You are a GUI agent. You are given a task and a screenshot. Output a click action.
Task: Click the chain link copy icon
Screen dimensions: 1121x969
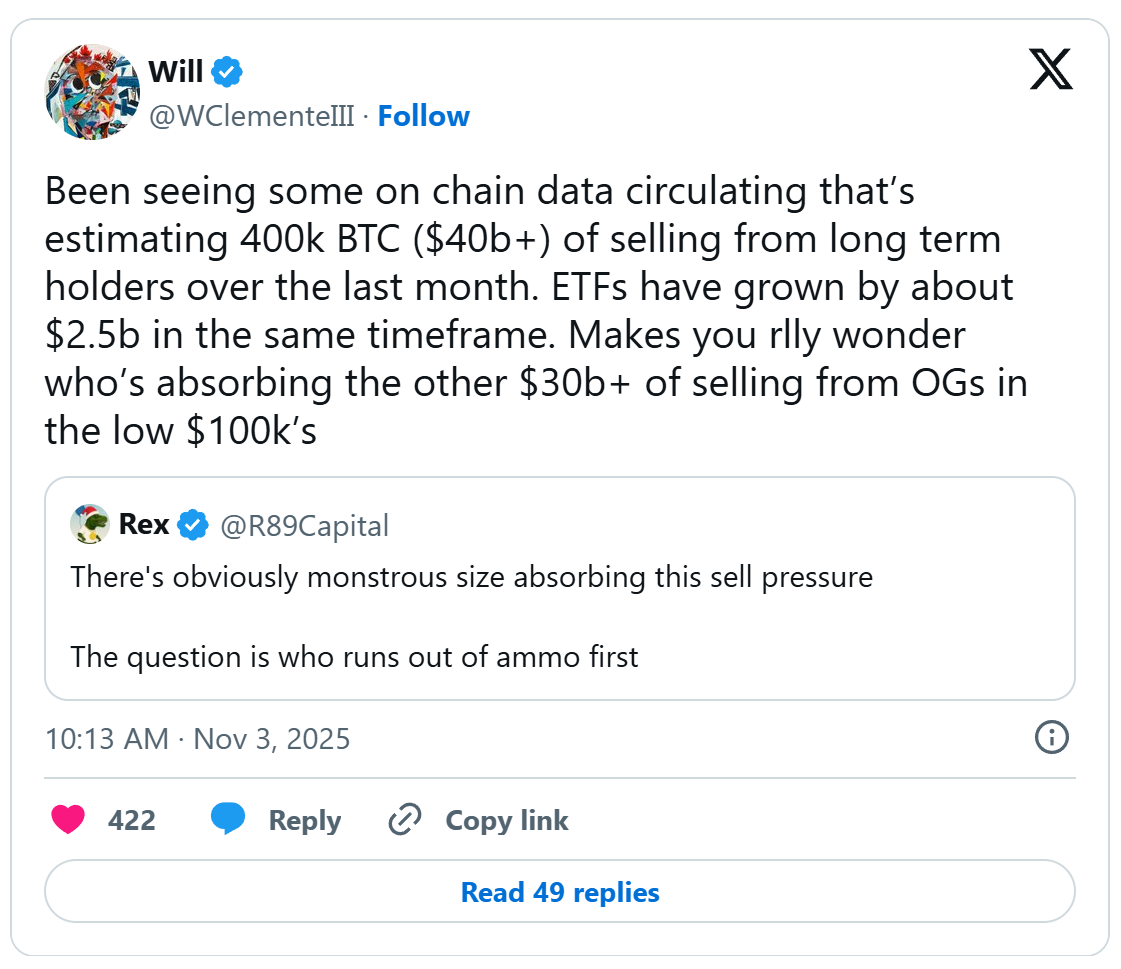pyautogui.click(x=404, y=821)
